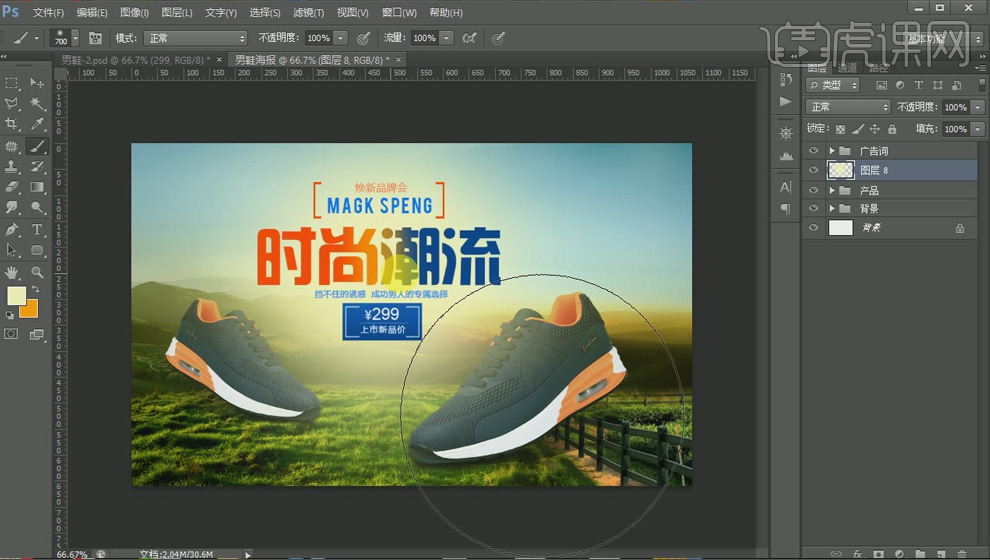The height and width of the screenshot is (560, 990).
Task: Expand the 广告词 group
Action: click(x=832, y=150)
